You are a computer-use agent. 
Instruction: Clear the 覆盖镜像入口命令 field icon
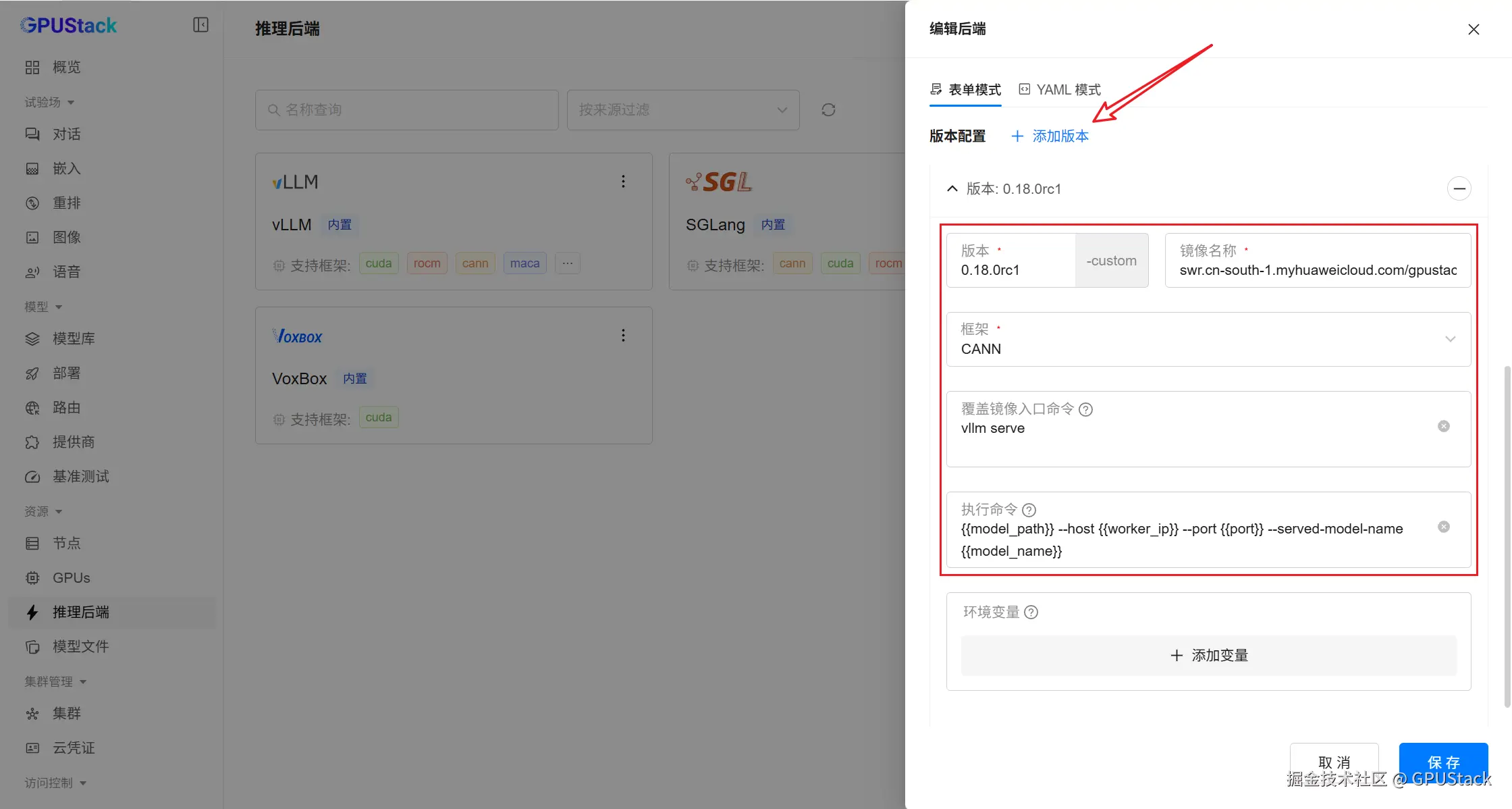click(x=1443, y=426)
